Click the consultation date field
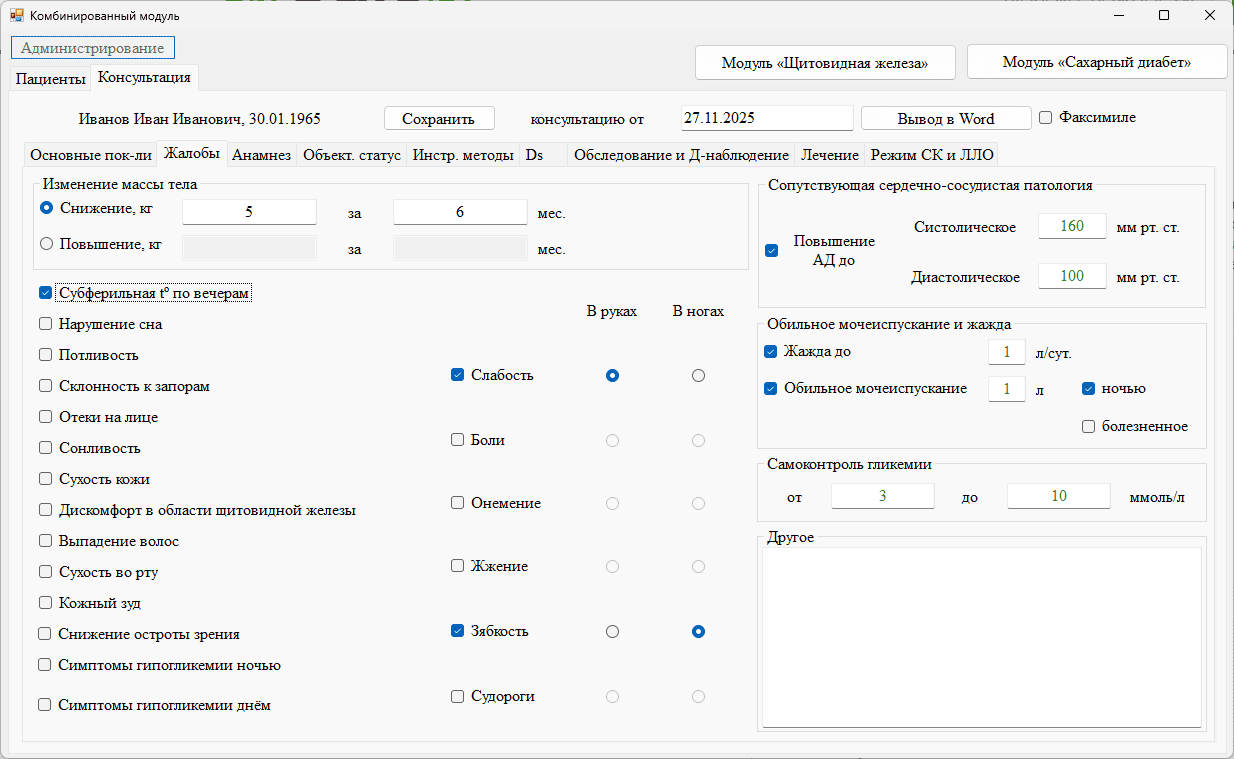This screenshot has height=759, width=1234. click(x=766, y=118)
